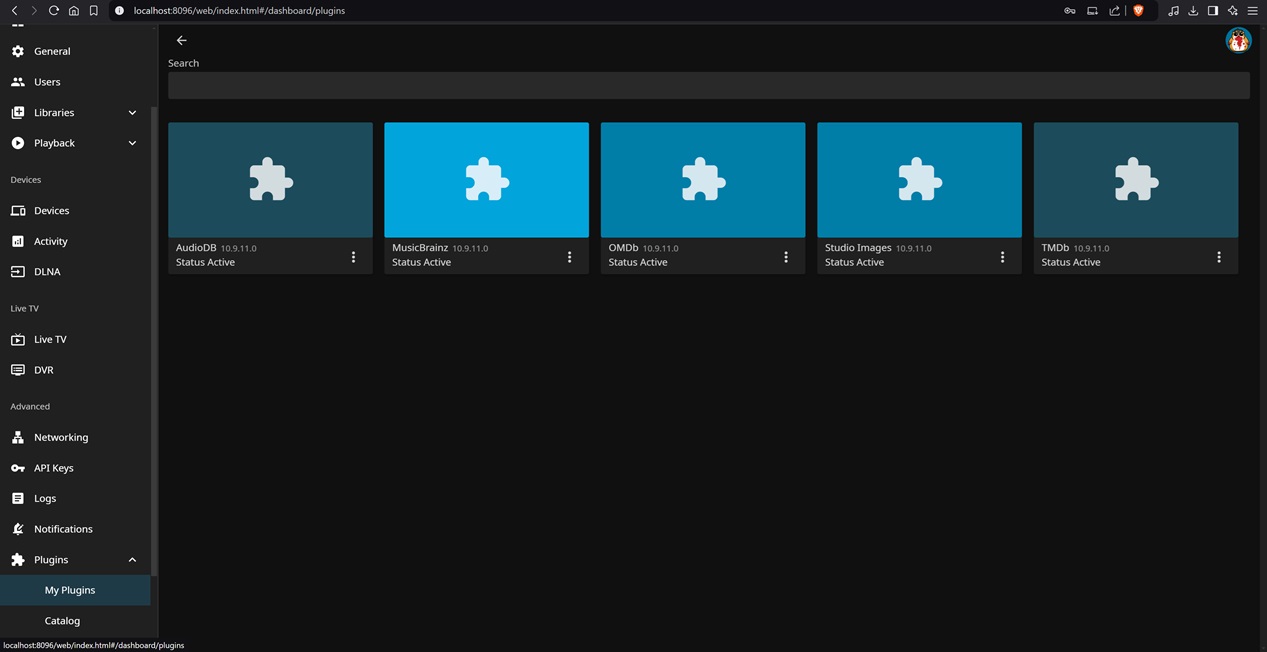Expand the Playback section chevron
The image size is (1267, 652).
(132, 143)
